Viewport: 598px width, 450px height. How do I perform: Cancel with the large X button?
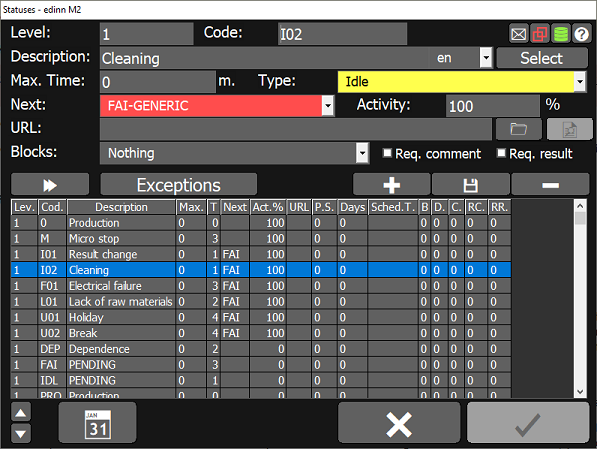[x=399, y=423]
